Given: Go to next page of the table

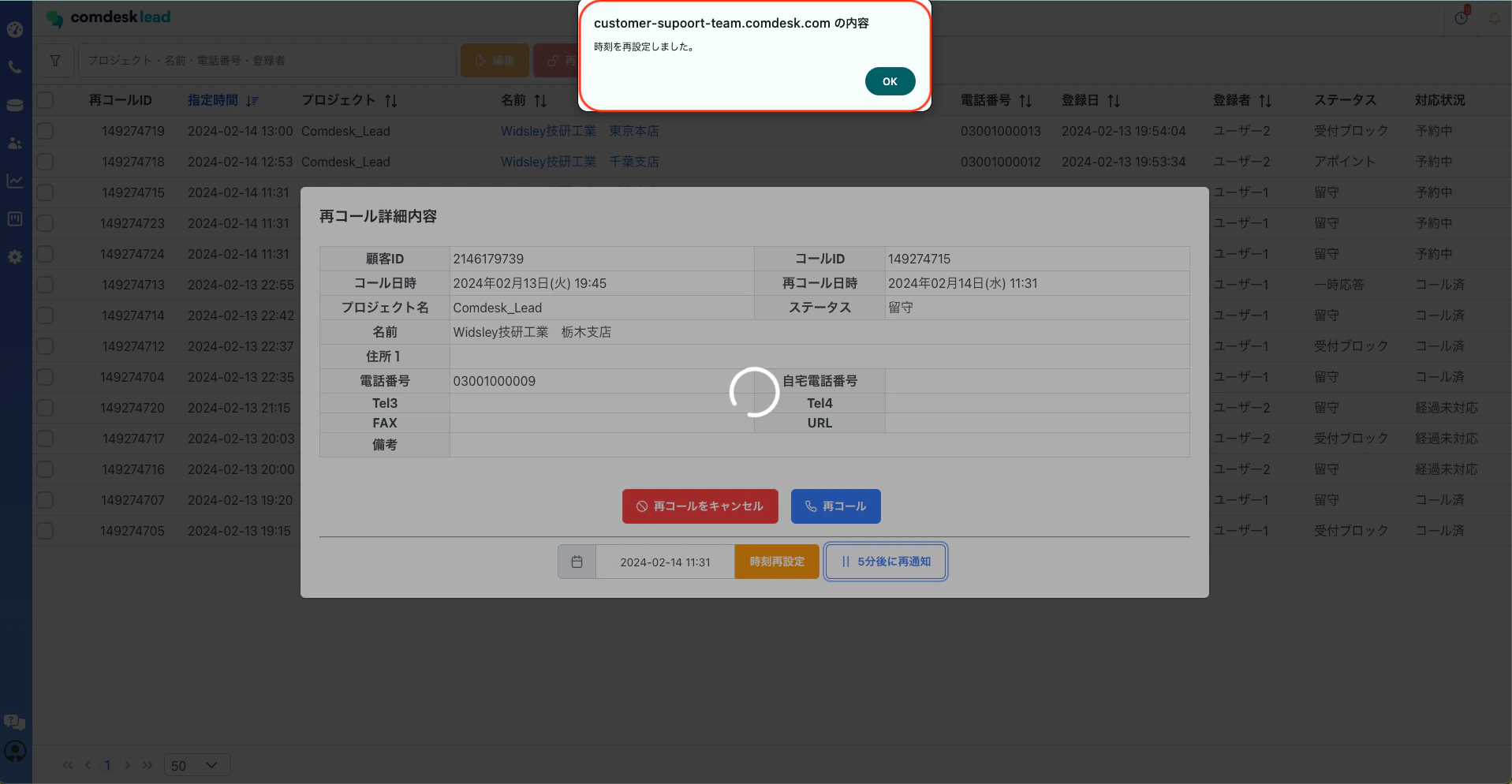Looking at the screenshot, I should pos(127,765).
